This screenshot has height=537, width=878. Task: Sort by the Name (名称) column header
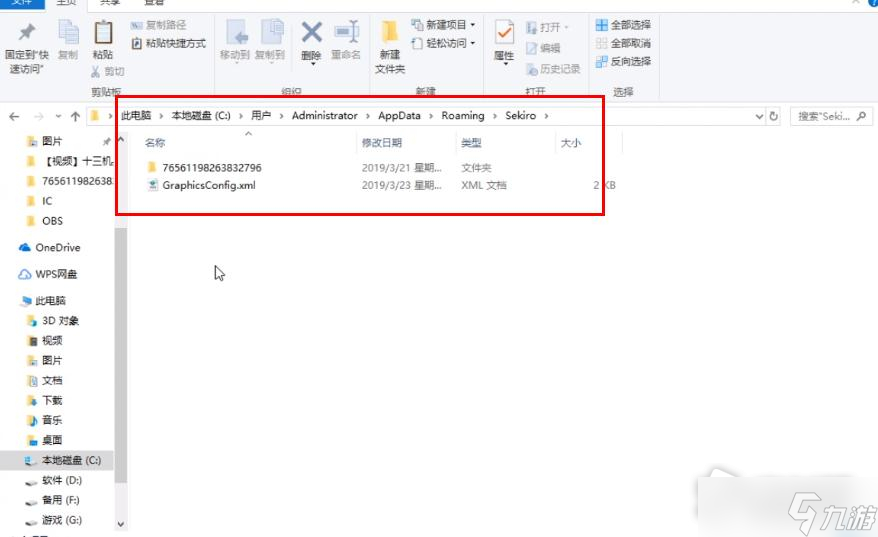click(155, 143)
